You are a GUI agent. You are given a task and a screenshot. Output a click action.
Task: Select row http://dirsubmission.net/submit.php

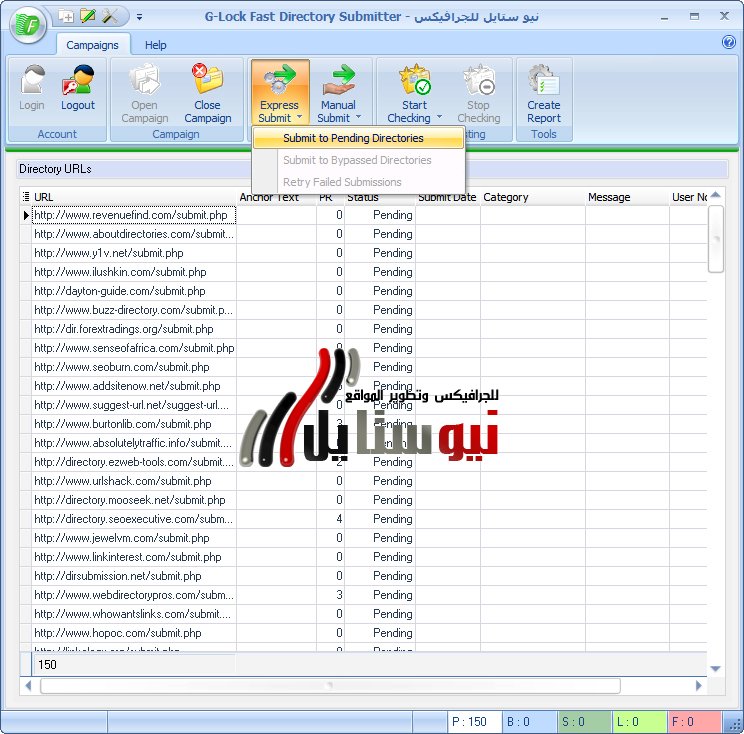[x=134, y=576]
